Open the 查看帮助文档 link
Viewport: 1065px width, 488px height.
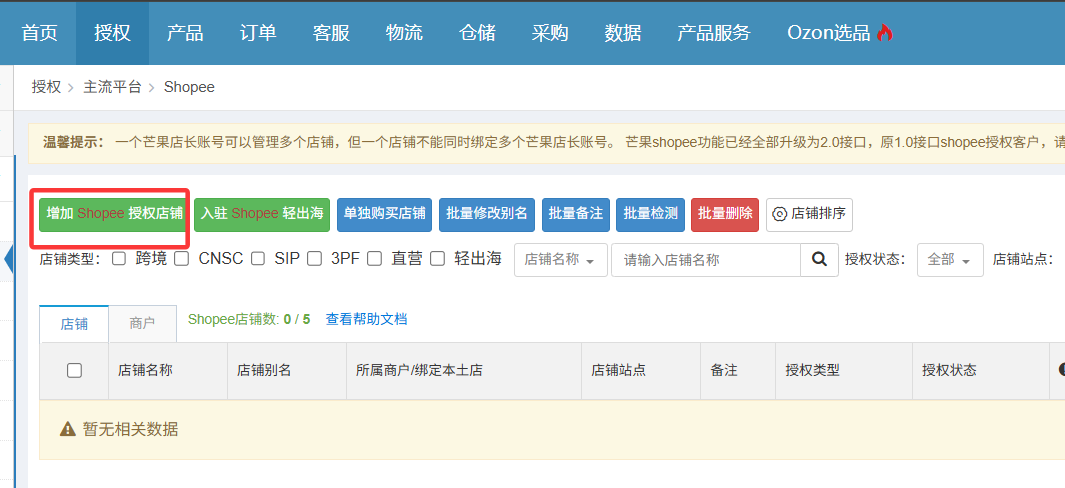pos(366,319)
